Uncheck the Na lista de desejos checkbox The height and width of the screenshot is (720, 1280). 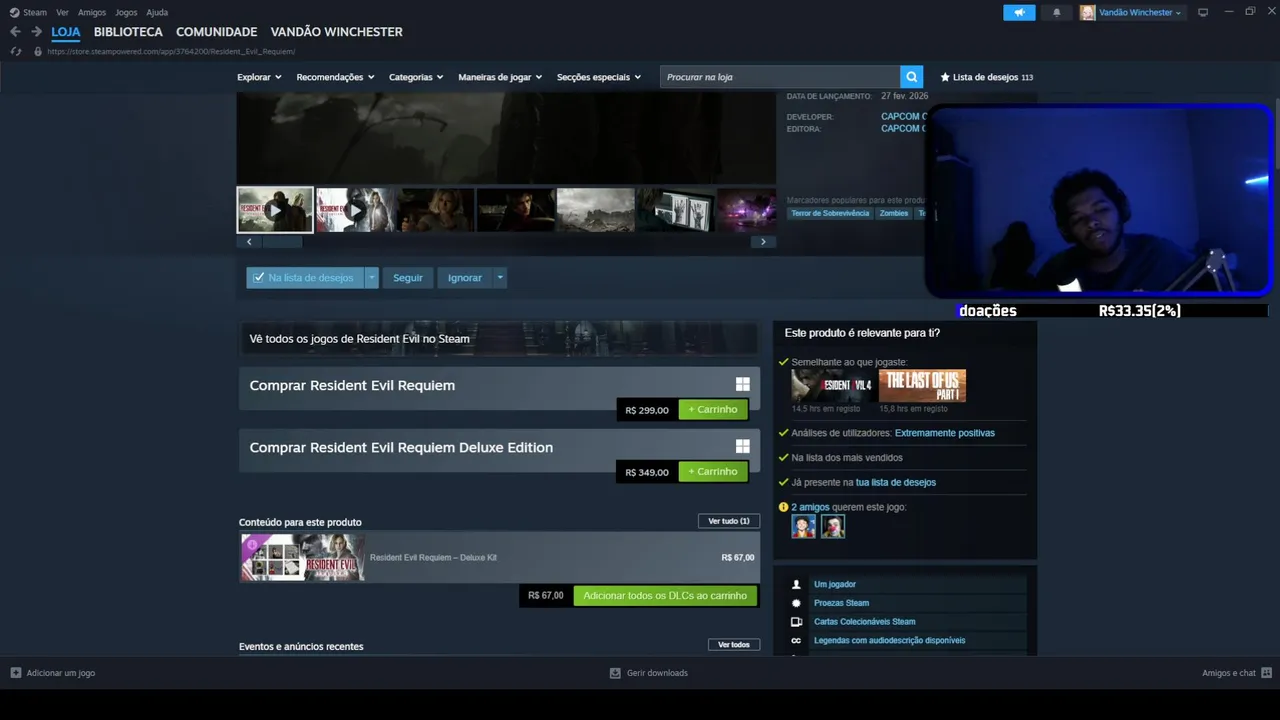point(259,277)
